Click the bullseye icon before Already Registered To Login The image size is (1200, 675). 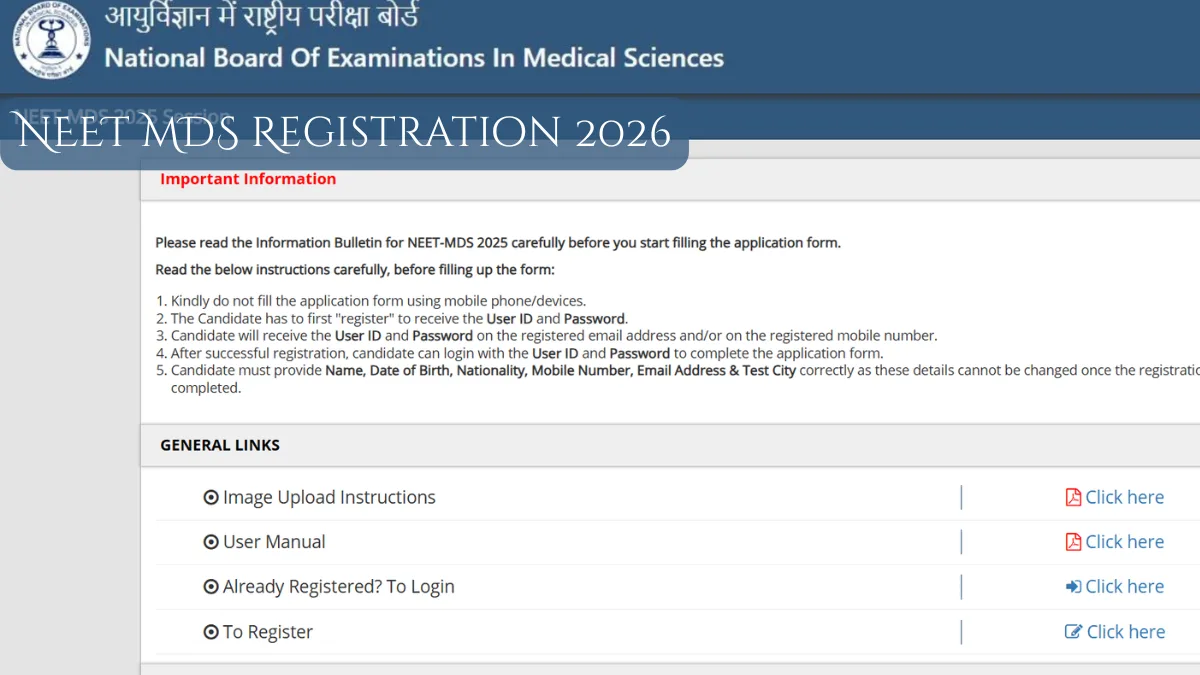(210, 586)
